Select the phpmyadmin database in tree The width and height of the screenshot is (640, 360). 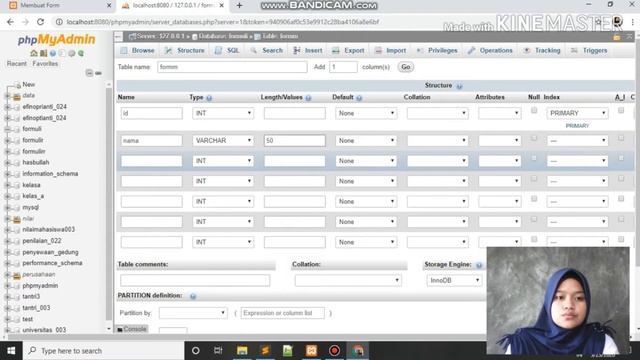point(40,286)
